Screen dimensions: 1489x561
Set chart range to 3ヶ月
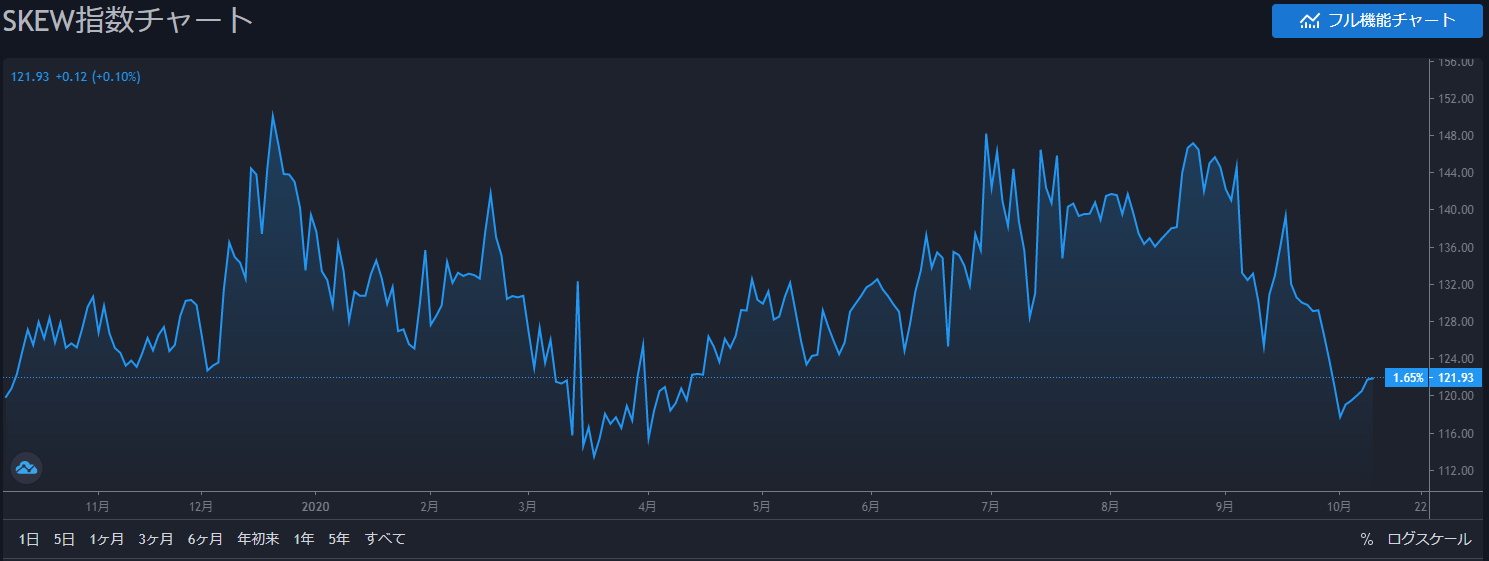coord(156,539)
